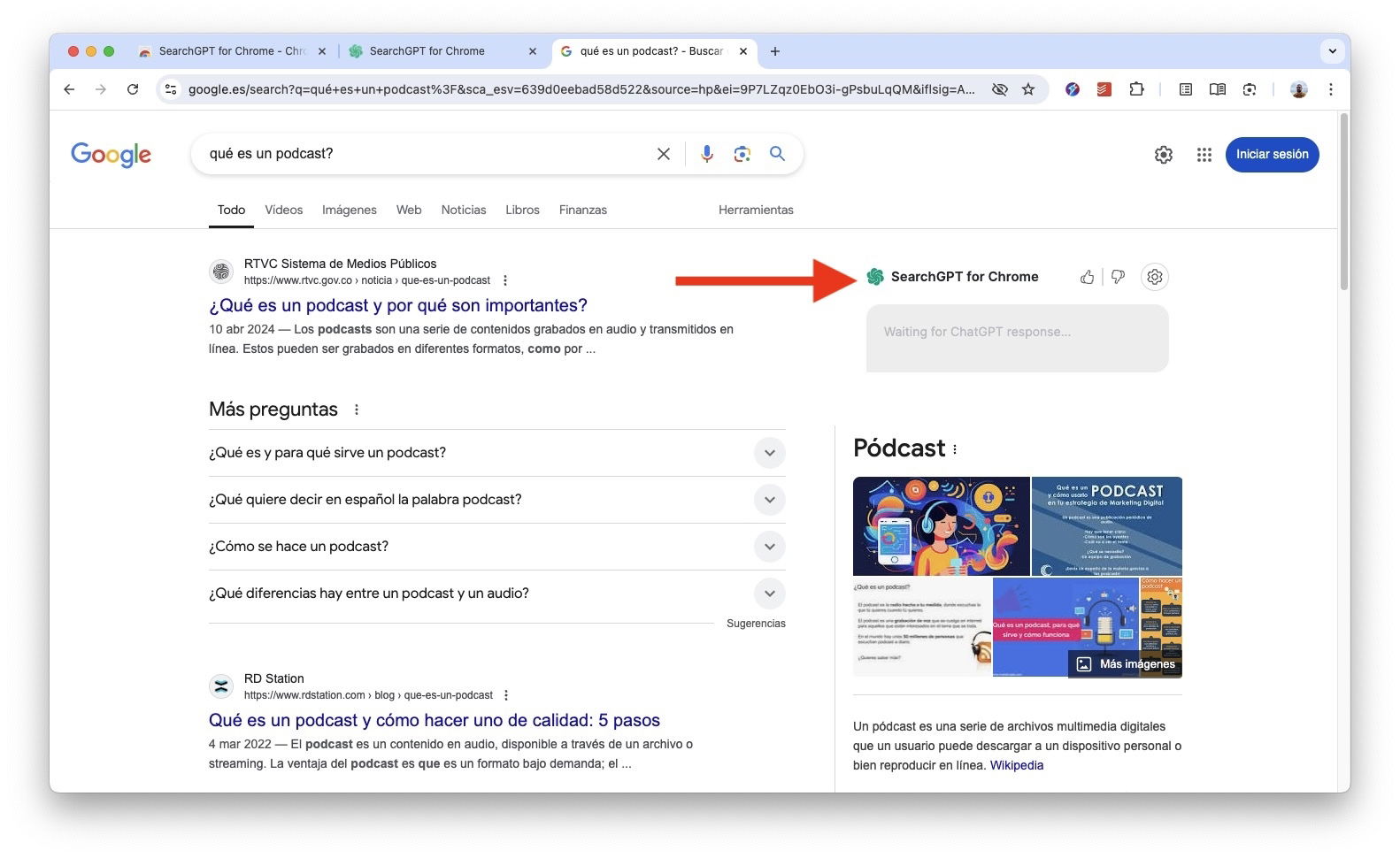The image size is (1400, 858).
Task: Open the Extensions puzzle piece menu
Action: (1136, 89)
